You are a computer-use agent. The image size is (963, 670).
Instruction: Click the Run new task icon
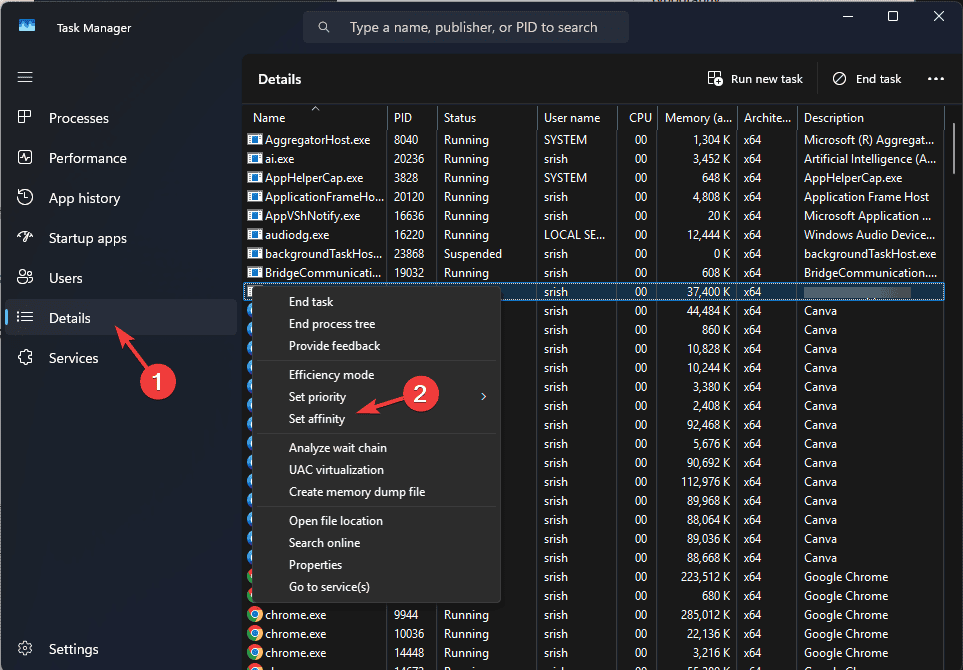tap(715, 79)
